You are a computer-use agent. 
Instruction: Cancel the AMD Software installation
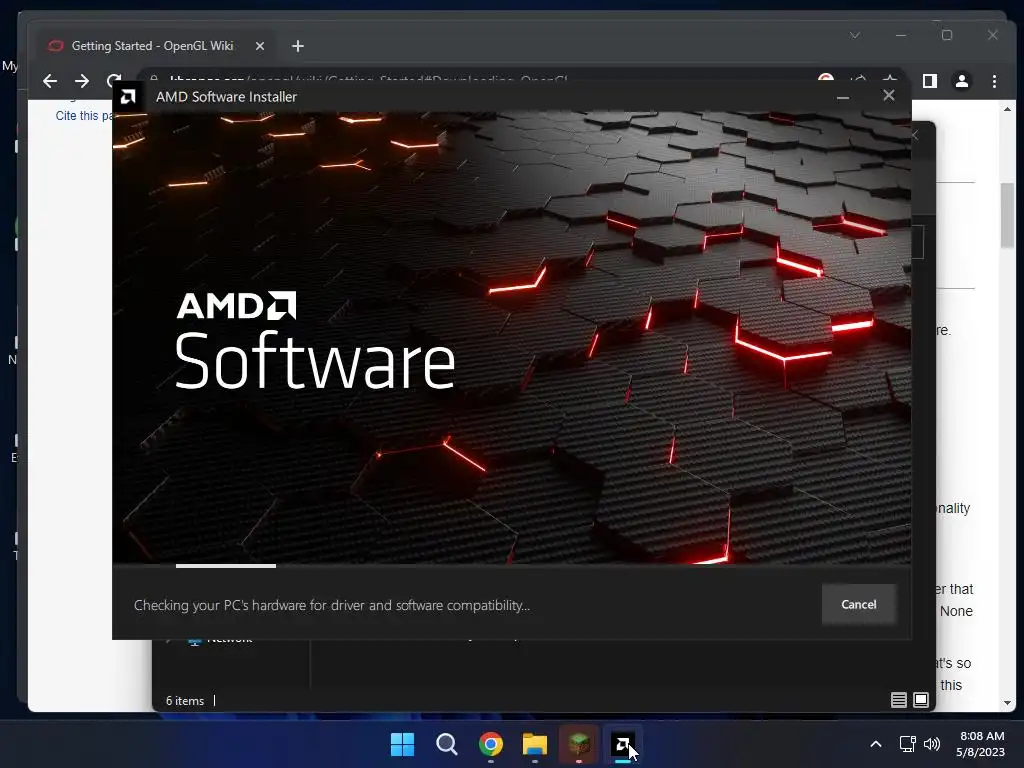[859, 605]
